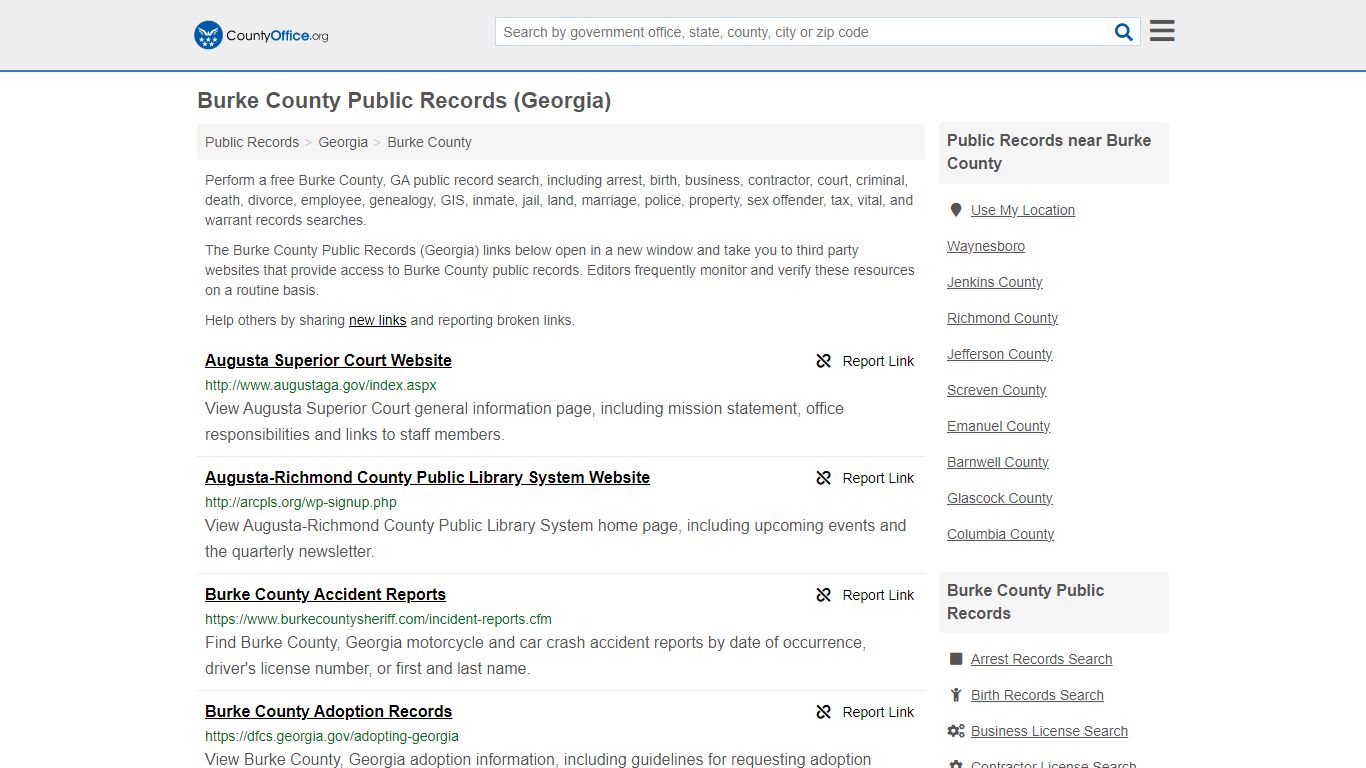This screenshot has height=768, width=1366.
Task: Click broken-link icon for Burke County Adoption Records
Action: 823,712
